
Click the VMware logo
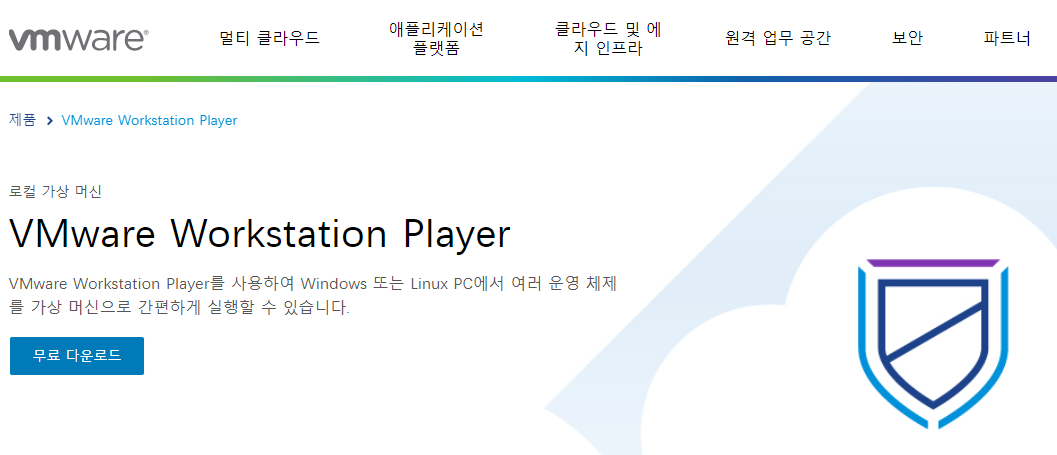click(79, 39)
